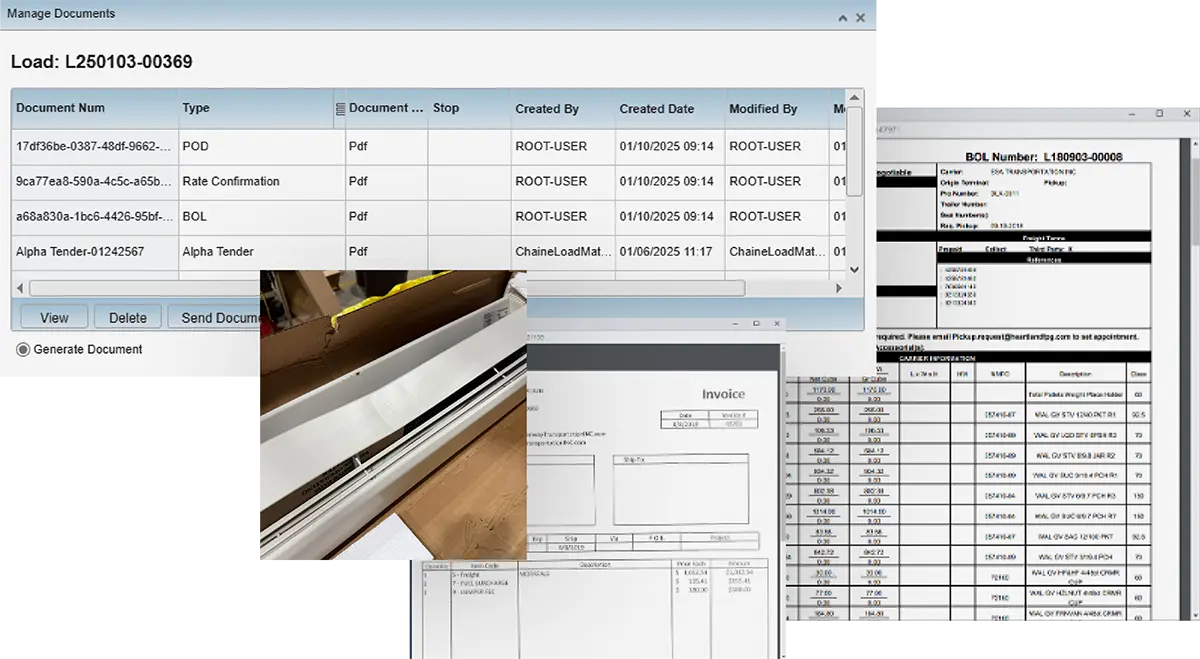
Task: Open the Type column menu icon
Action: point(339,109)
